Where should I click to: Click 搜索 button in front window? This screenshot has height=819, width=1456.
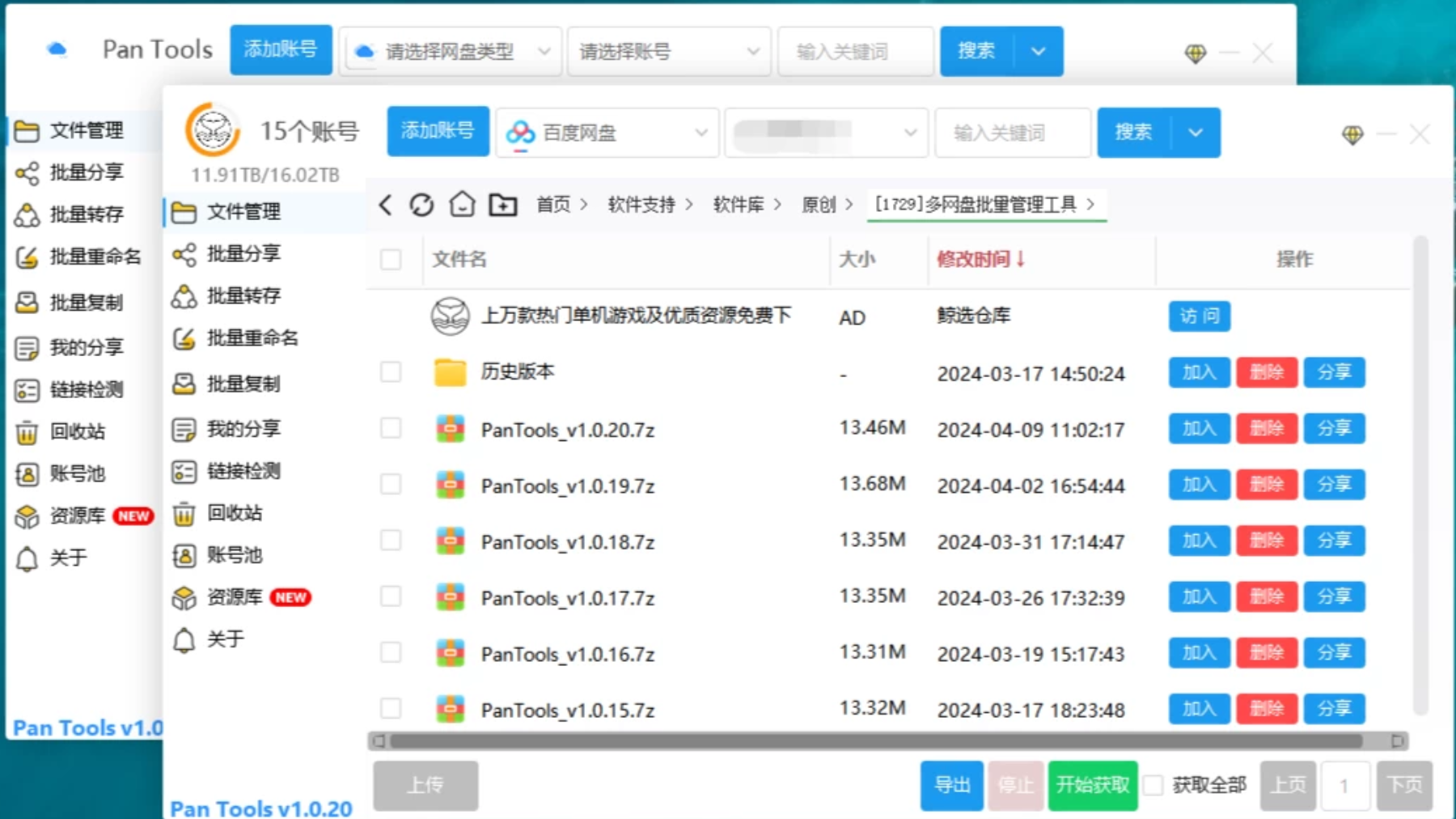click(1133, 133)
